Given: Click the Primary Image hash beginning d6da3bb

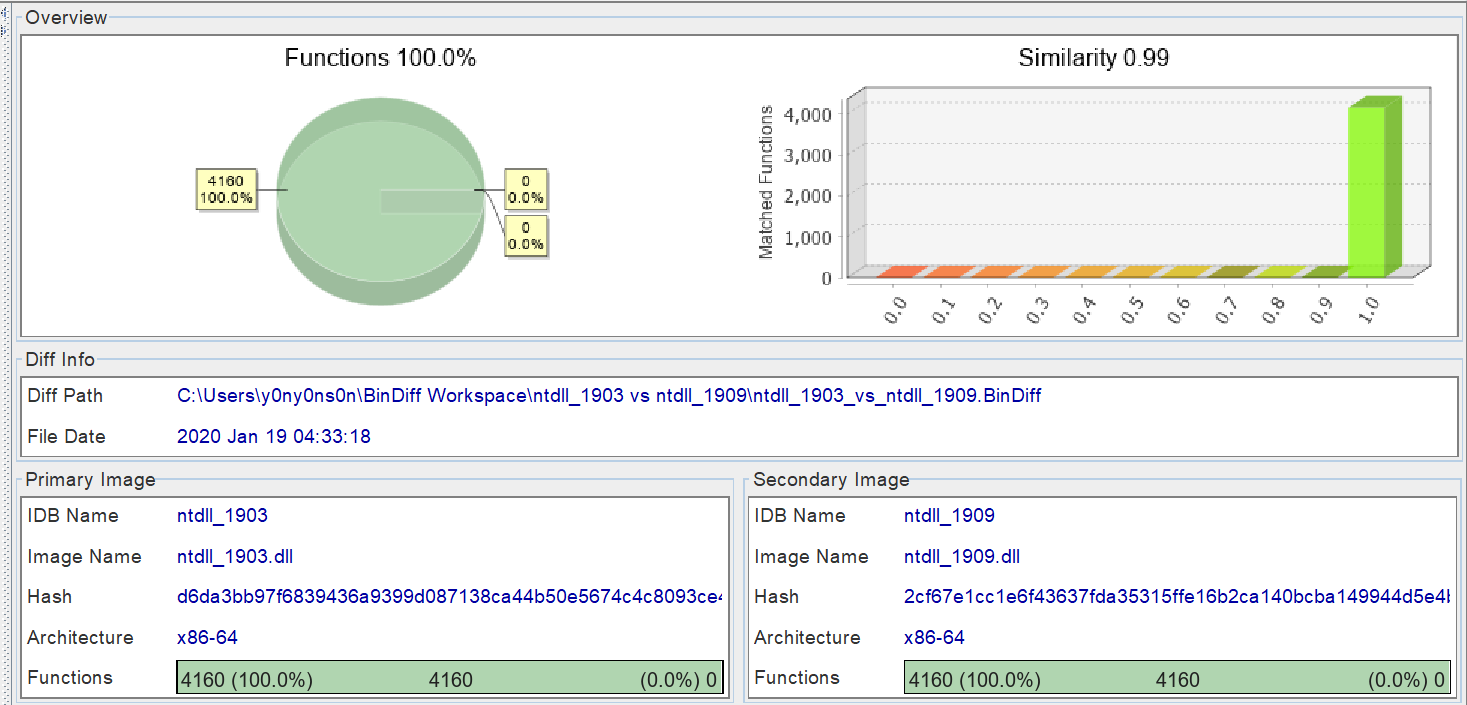Looking at the screenshot, I should 449,597.
